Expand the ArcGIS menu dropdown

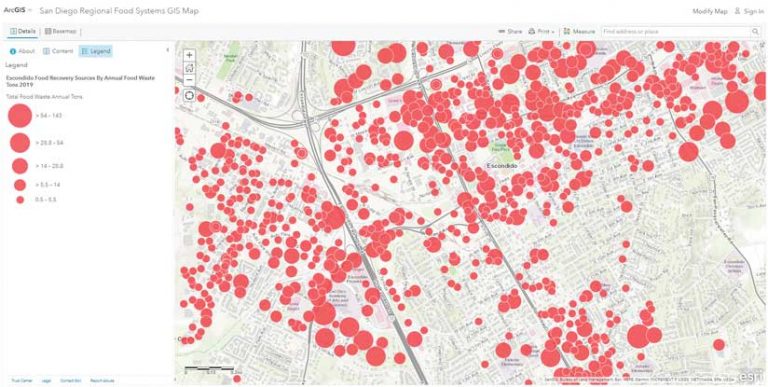pyautogui.click(x=17, y=11)
